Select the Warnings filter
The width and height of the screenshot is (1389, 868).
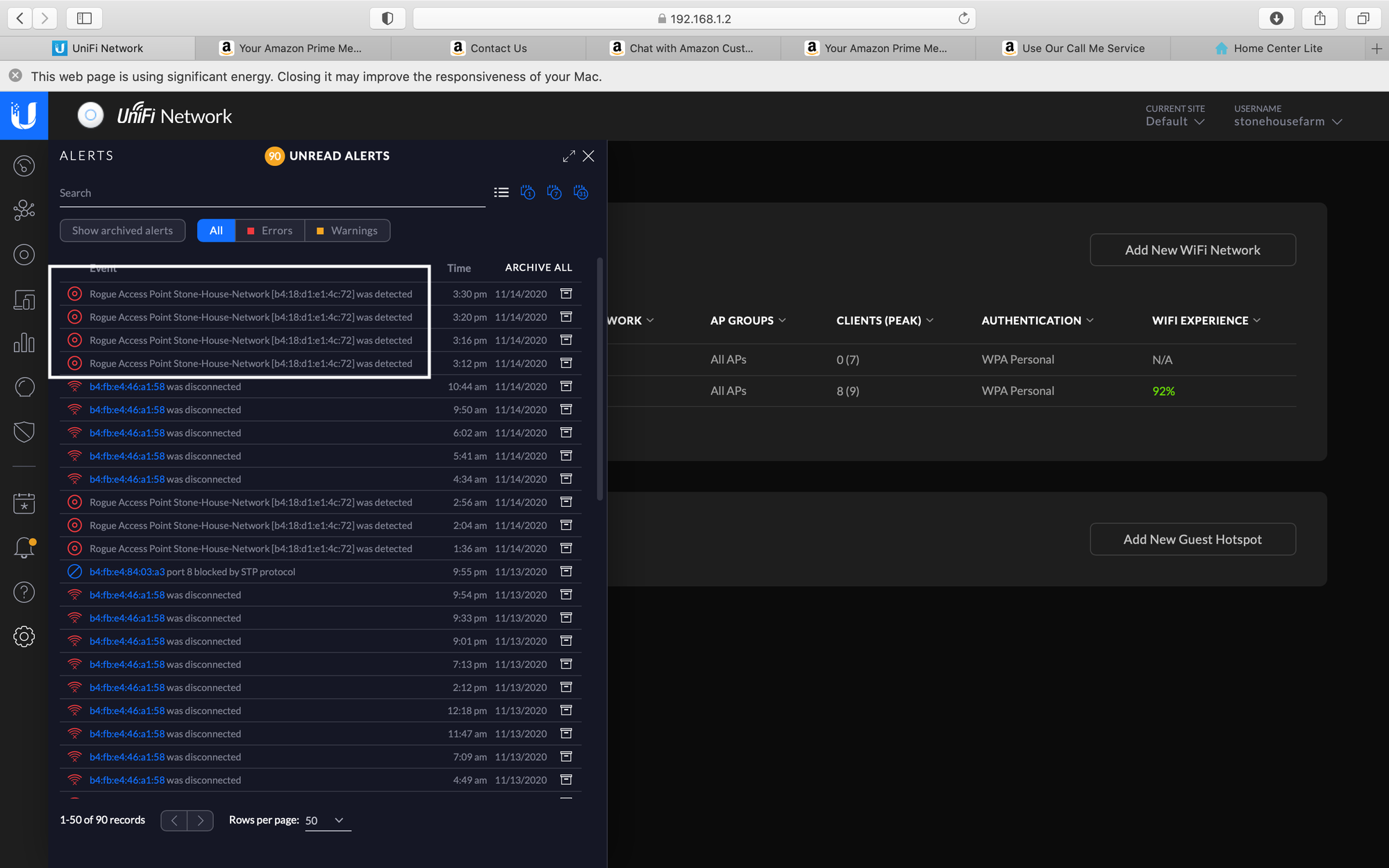pos(347,231)
